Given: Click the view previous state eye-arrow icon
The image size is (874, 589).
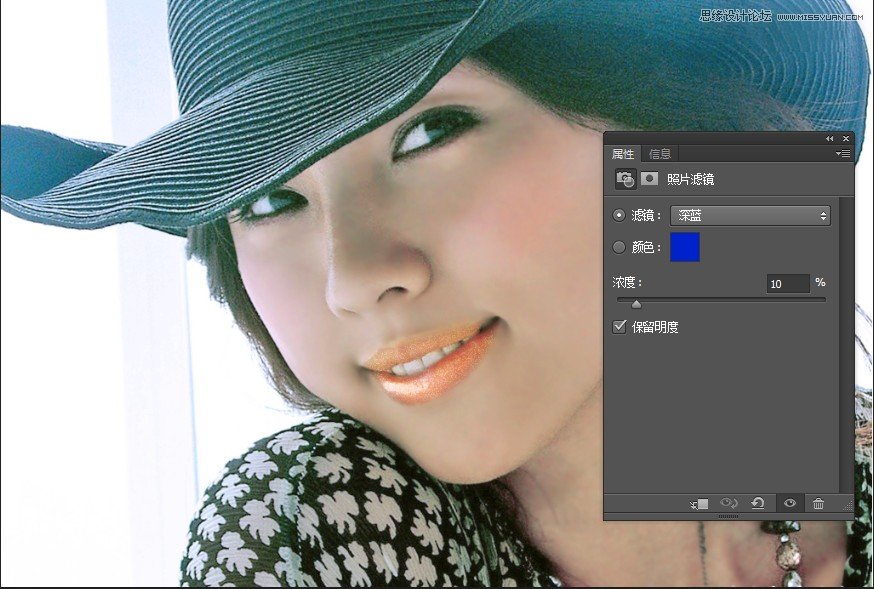Looking at the screenshot, I should click(x=728, y=503).
